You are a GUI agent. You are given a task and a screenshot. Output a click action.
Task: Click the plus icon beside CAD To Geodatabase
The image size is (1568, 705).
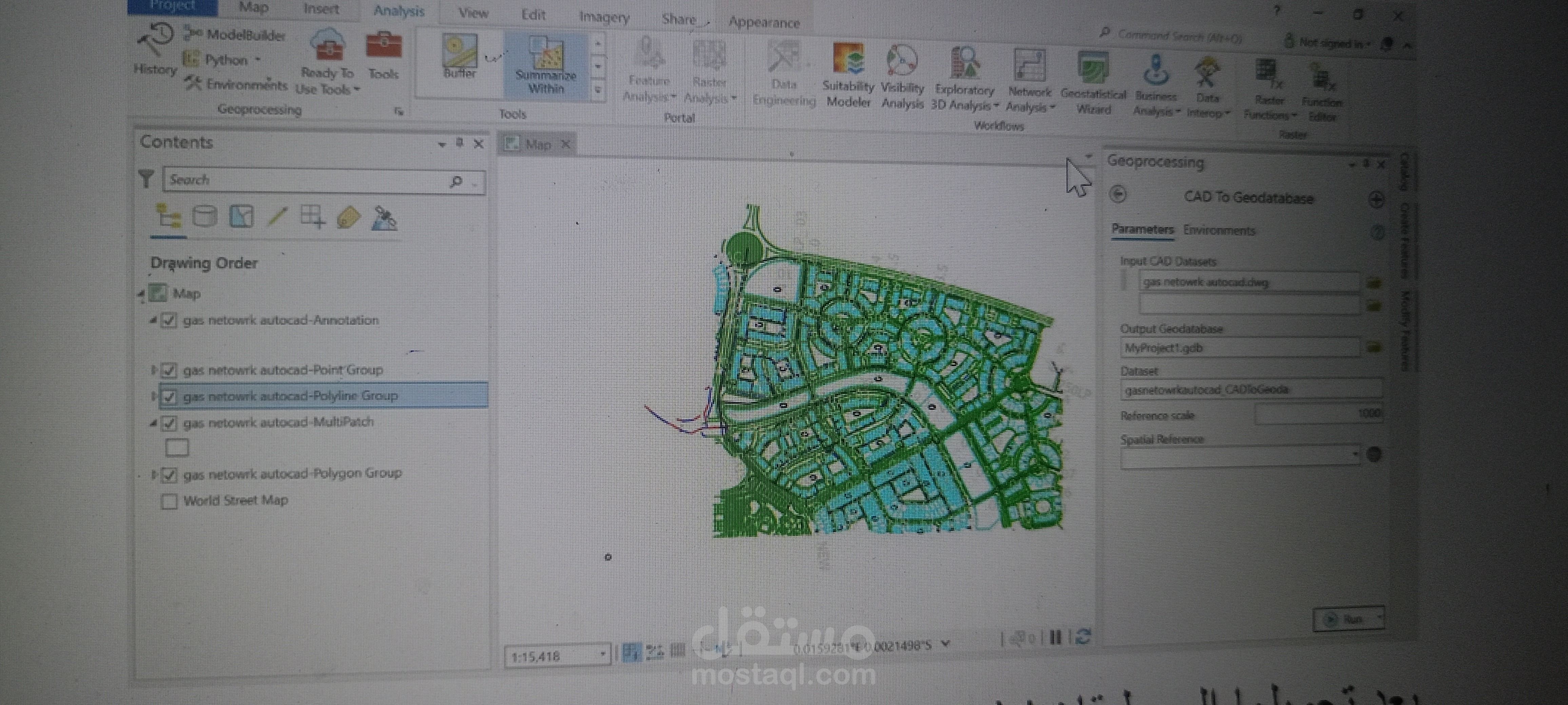pos(1376,199)
